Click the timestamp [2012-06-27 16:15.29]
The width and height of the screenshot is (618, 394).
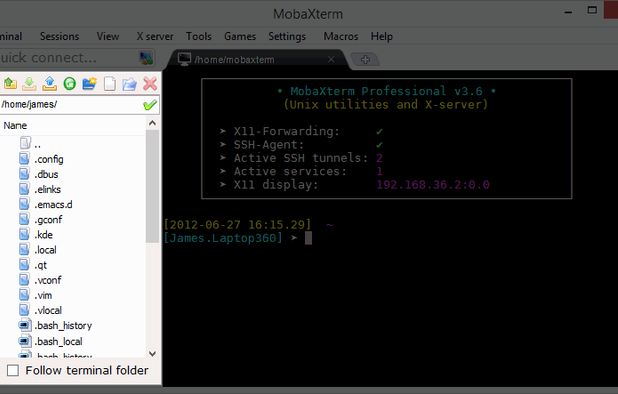(x=237, y=225)
